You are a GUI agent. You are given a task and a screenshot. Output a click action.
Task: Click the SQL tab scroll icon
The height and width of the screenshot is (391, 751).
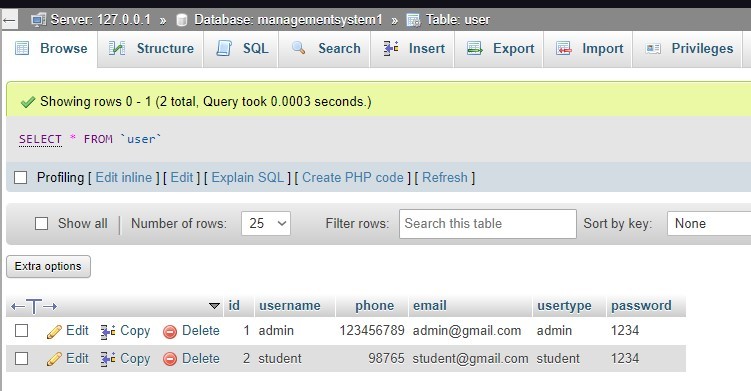click(x=224, y=48)
